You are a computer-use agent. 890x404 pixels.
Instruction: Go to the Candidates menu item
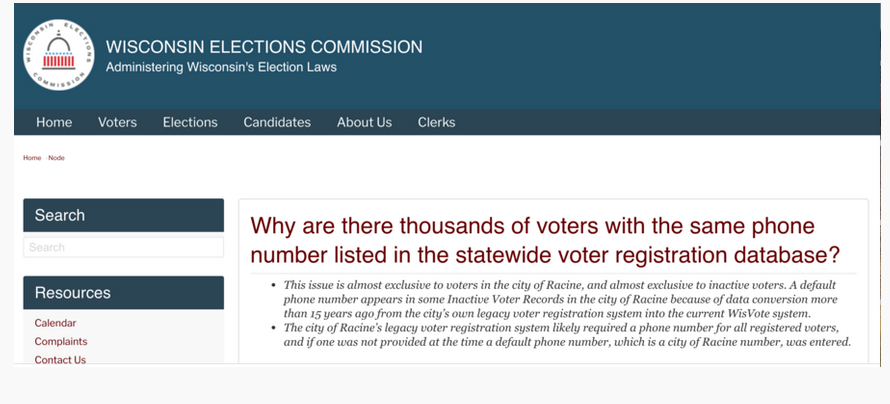tap(277, 122)
